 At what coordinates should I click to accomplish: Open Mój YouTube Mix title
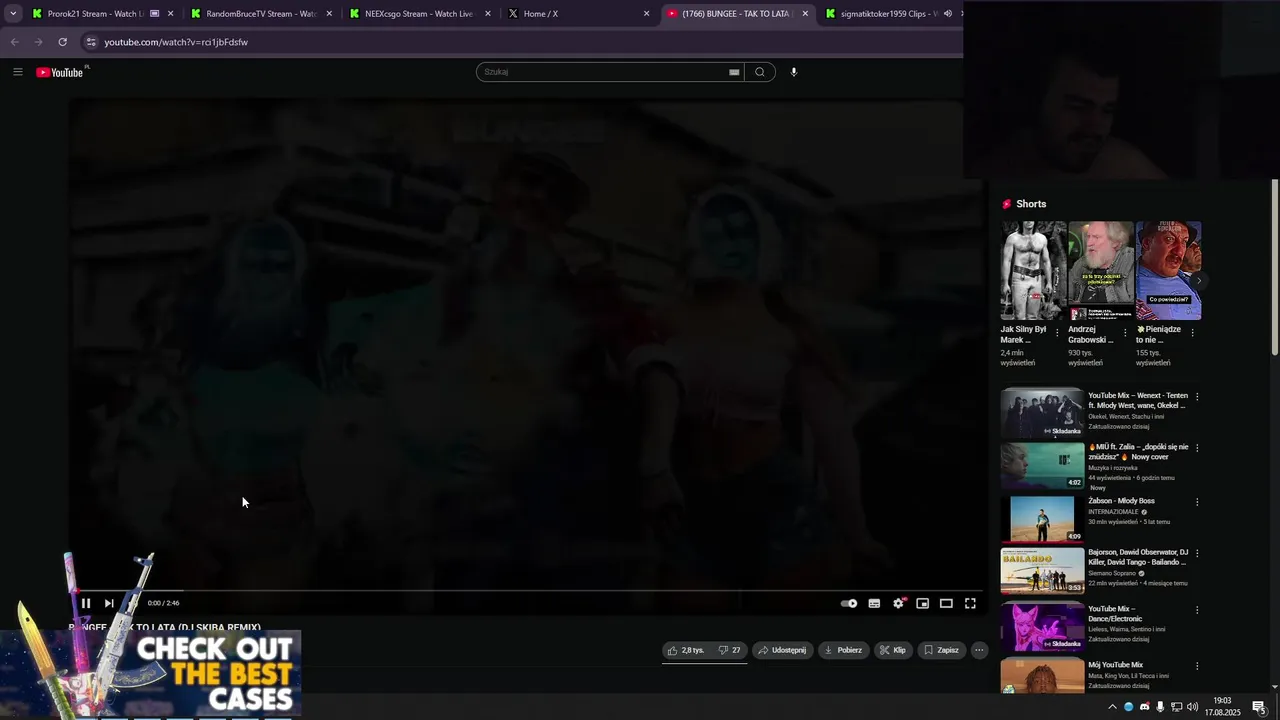[1115, 665]
